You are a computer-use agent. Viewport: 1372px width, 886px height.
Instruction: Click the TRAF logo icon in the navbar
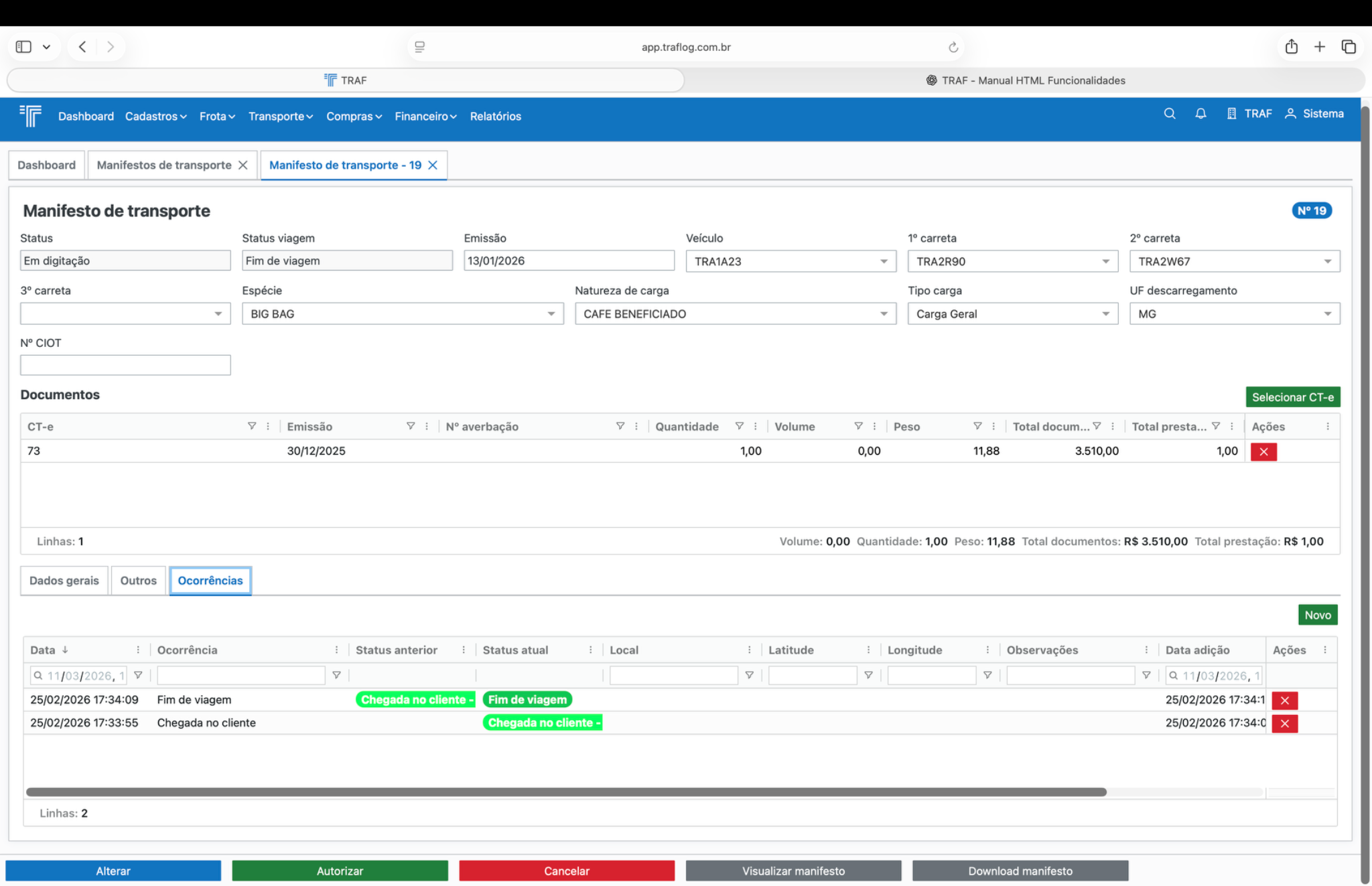point(31,116)
